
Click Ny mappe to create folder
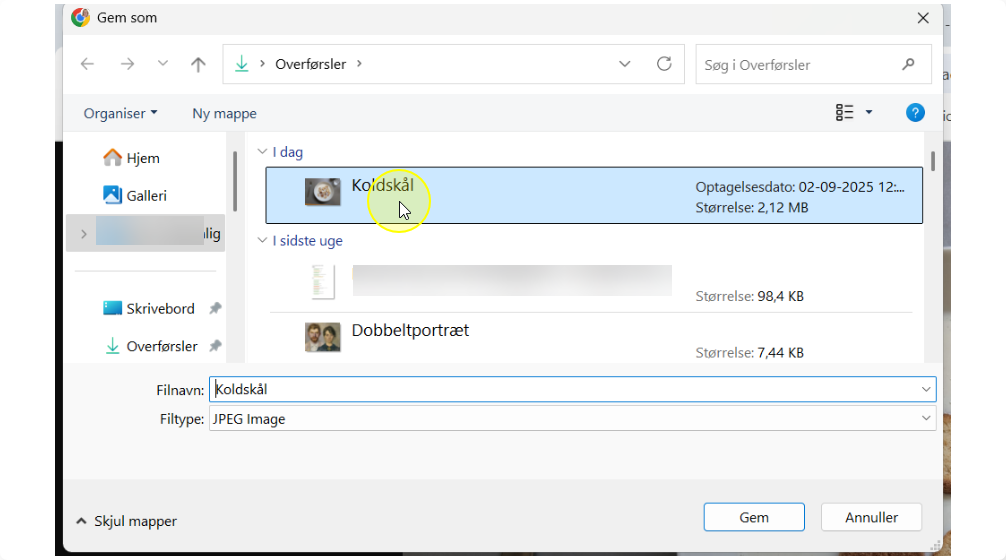[224, 114]
